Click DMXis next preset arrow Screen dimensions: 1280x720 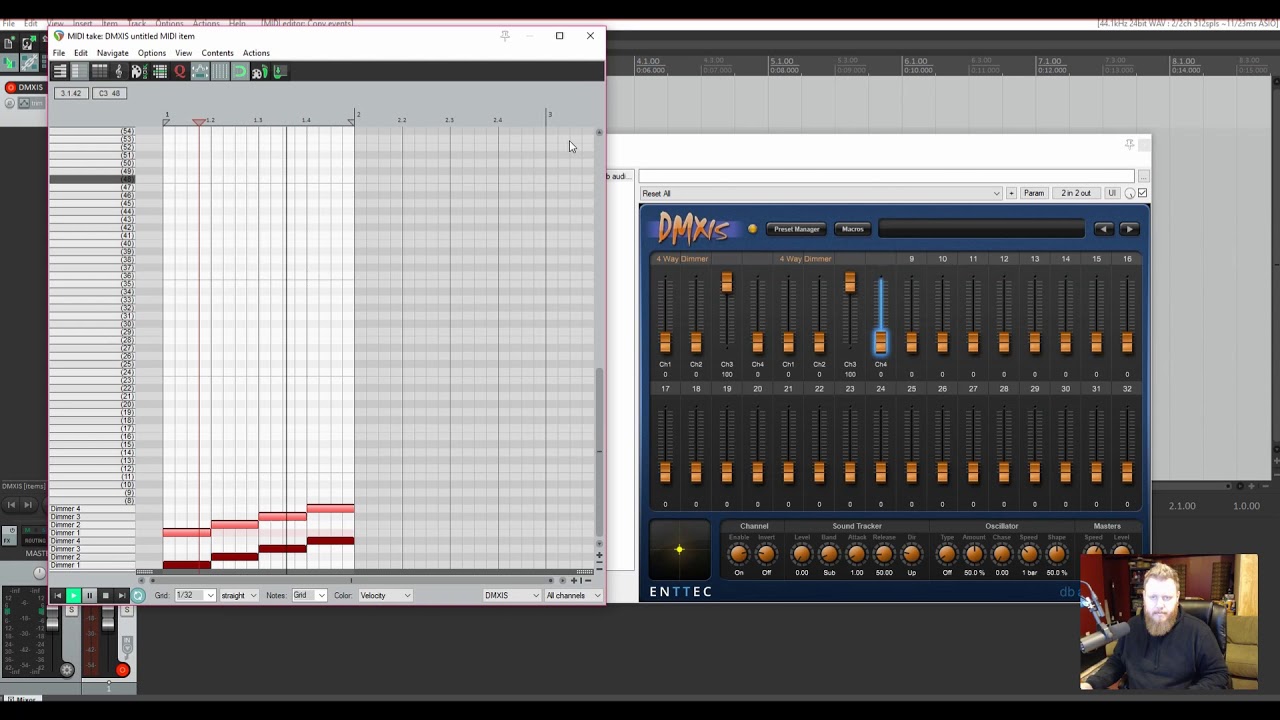[x=1129, y=229]
